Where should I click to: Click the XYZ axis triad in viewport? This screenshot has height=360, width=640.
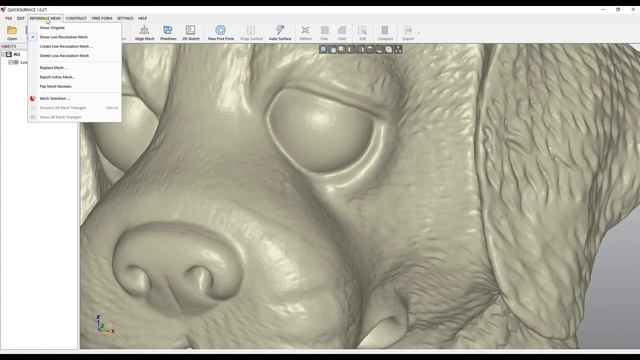pyautogui.click(x=104, y=324)
